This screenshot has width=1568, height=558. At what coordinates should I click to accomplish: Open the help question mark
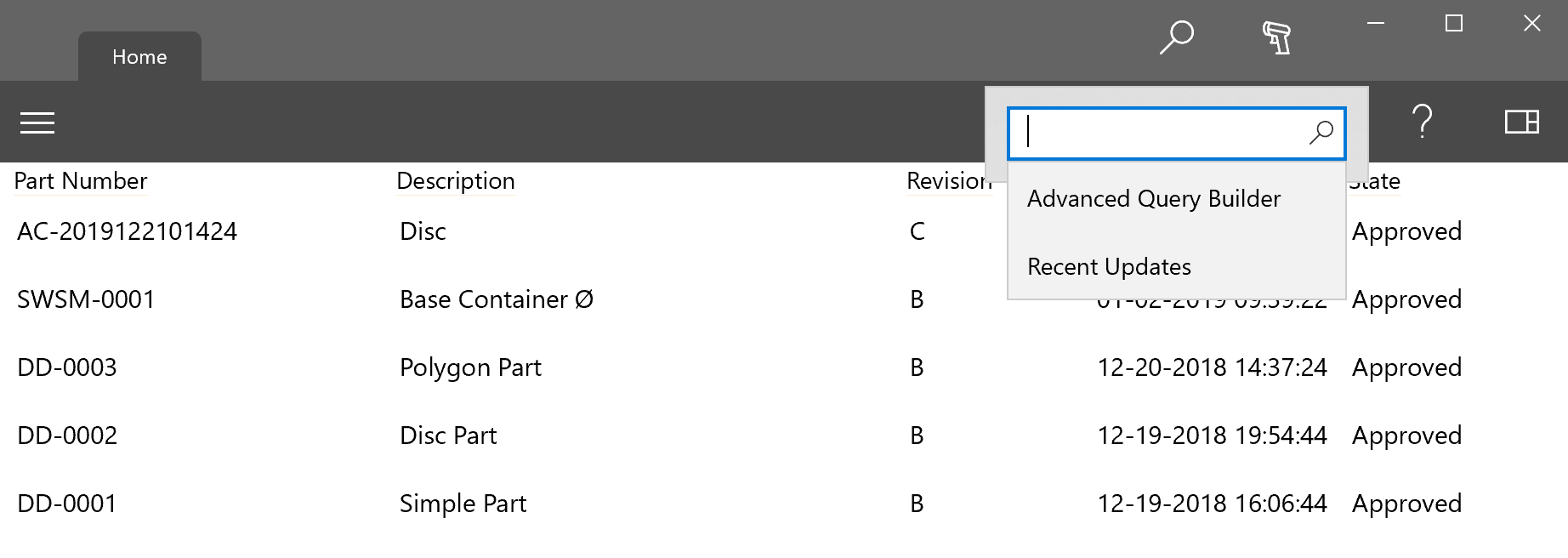1422,122
